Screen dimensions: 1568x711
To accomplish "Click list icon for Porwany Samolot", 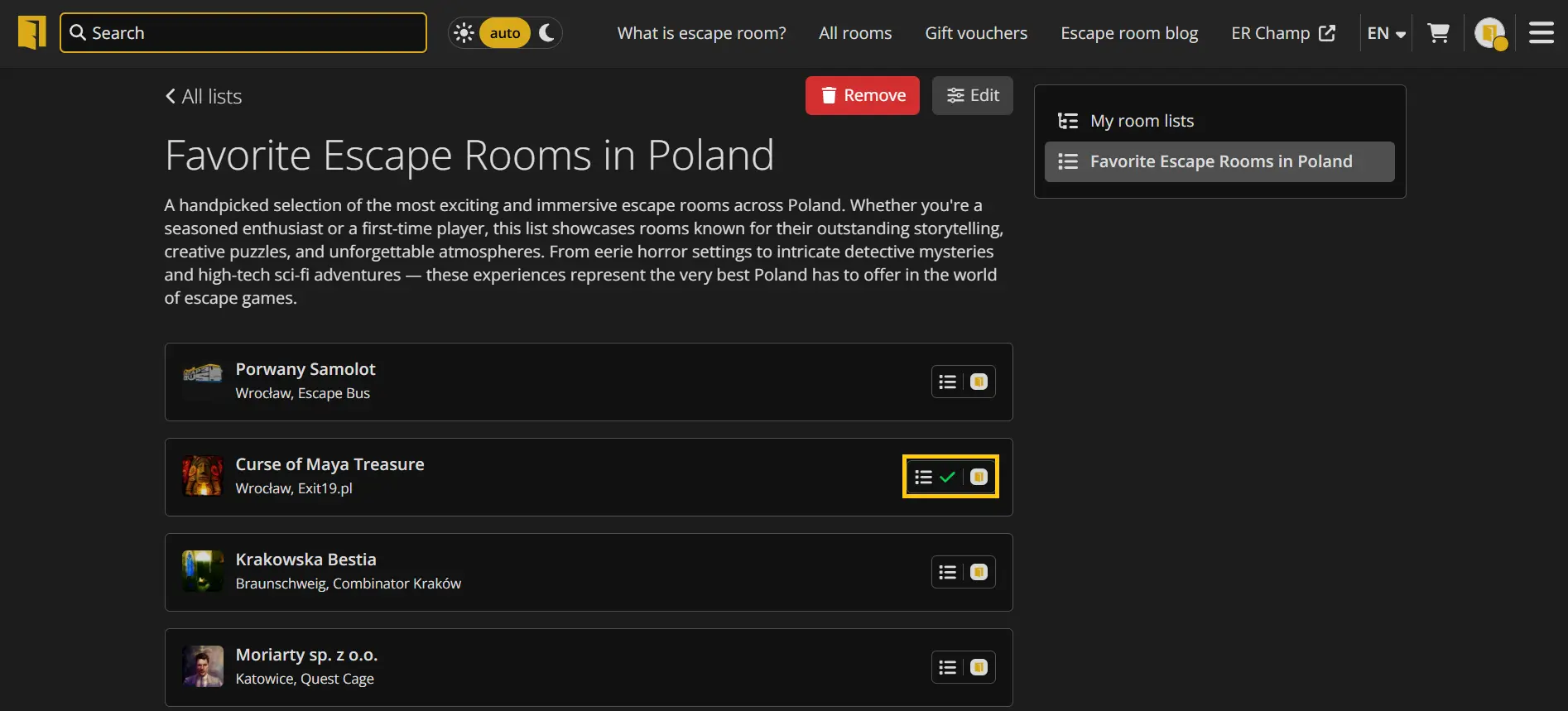I will pyautogui.click(x=947, y=382).
